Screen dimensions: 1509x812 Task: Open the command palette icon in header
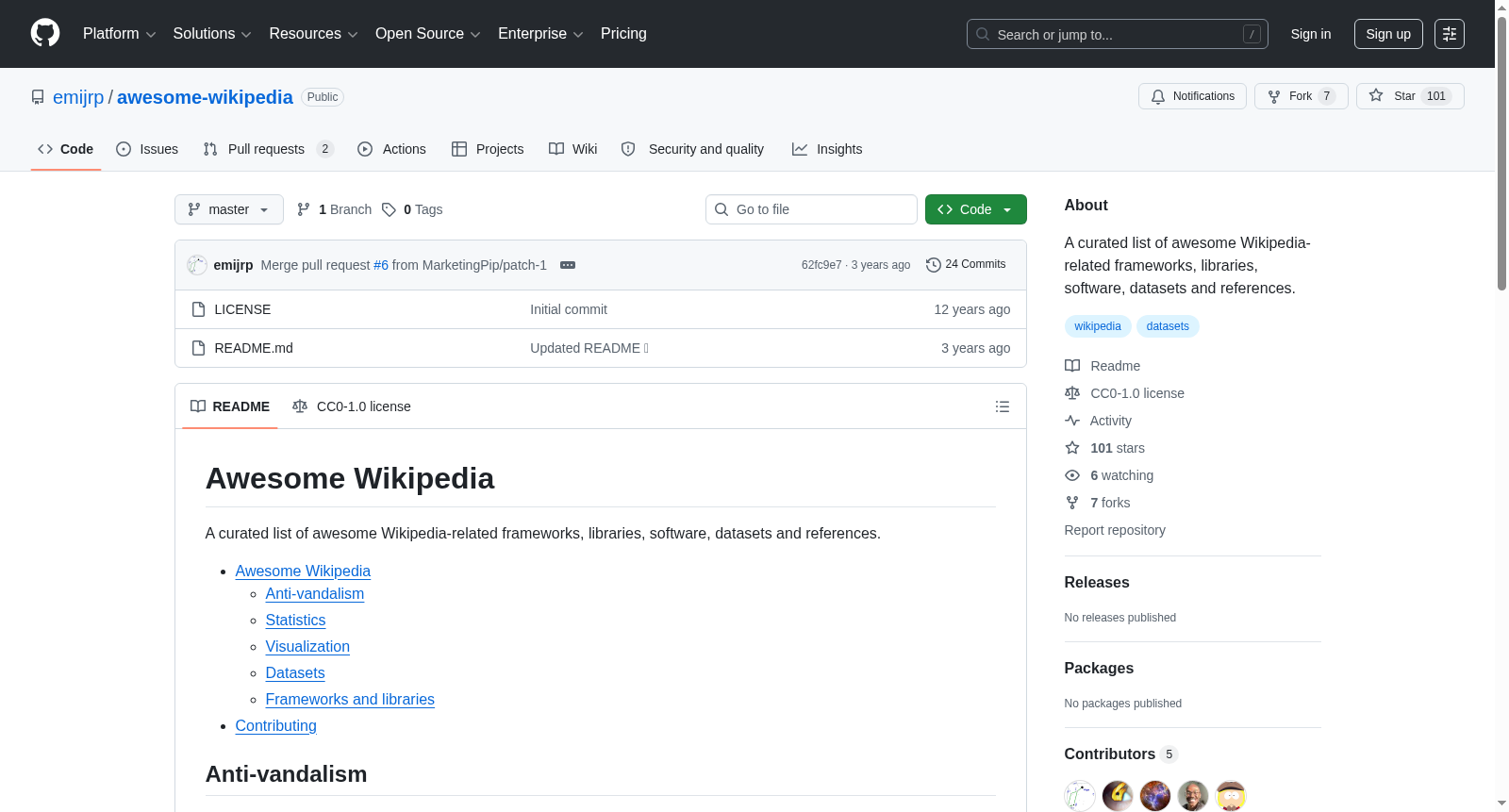(x=1450, y=34)
